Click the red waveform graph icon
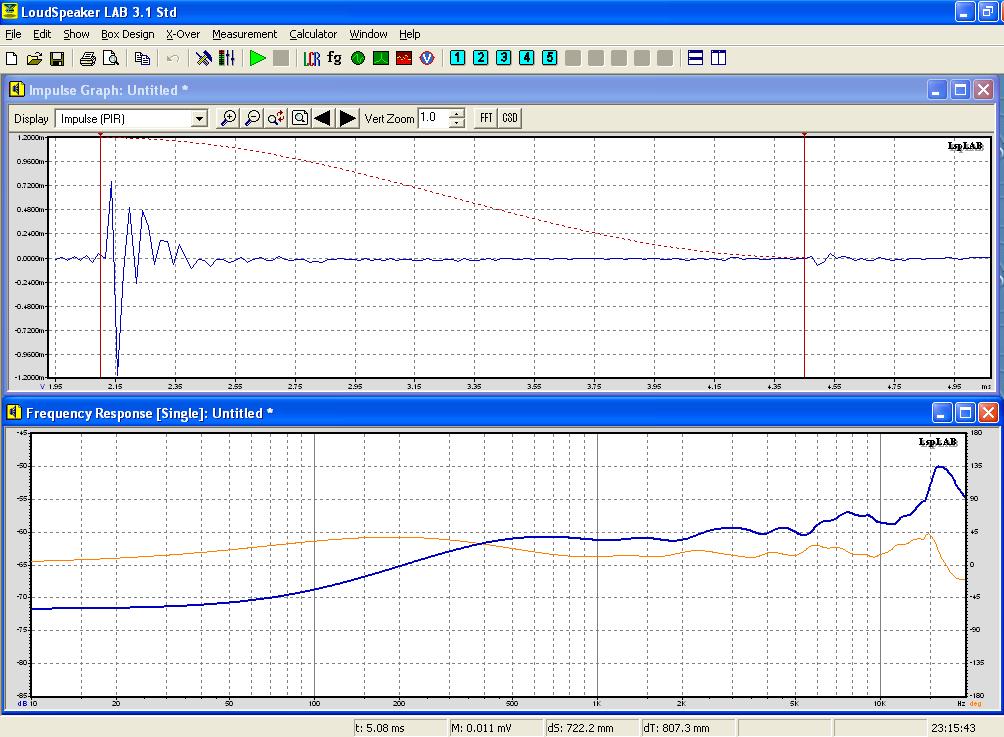This screenshot has width=1004, height=737. (x=404, y=58)
